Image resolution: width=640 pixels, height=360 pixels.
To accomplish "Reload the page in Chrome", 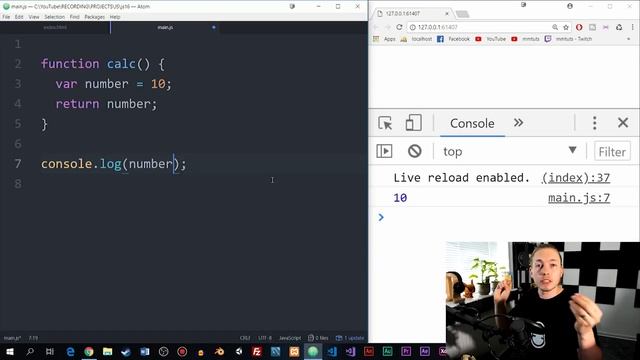I will tap(399, 27).
